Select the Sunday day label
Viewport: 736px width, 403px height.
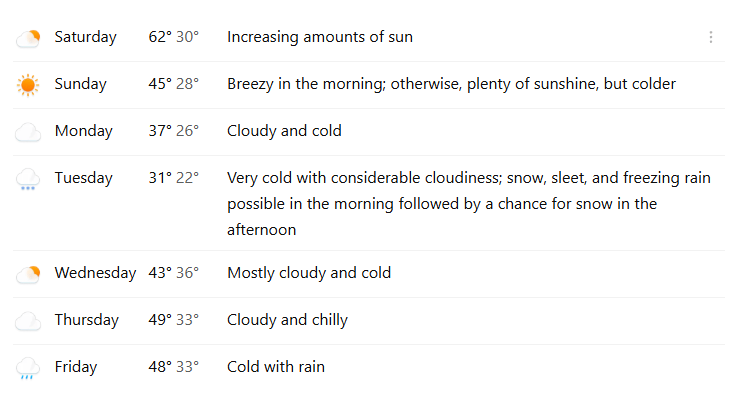tap(81, 84)
